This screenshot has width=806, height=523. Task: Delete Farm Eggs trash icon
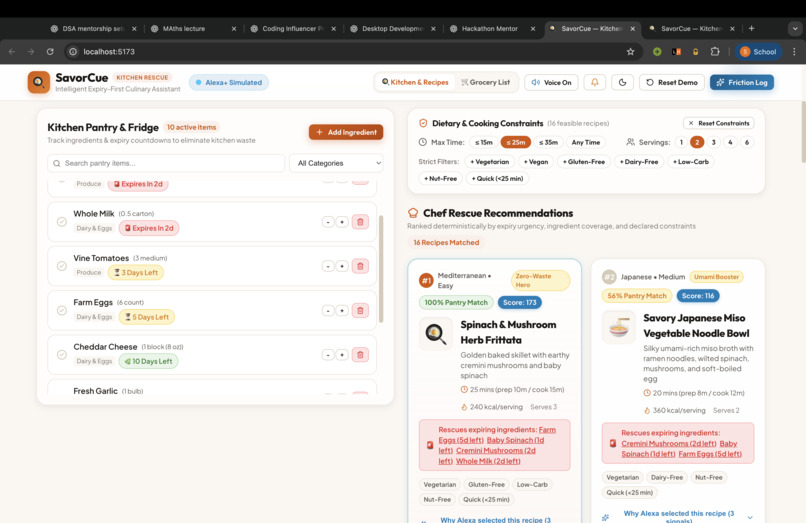[x=360, y=310]
